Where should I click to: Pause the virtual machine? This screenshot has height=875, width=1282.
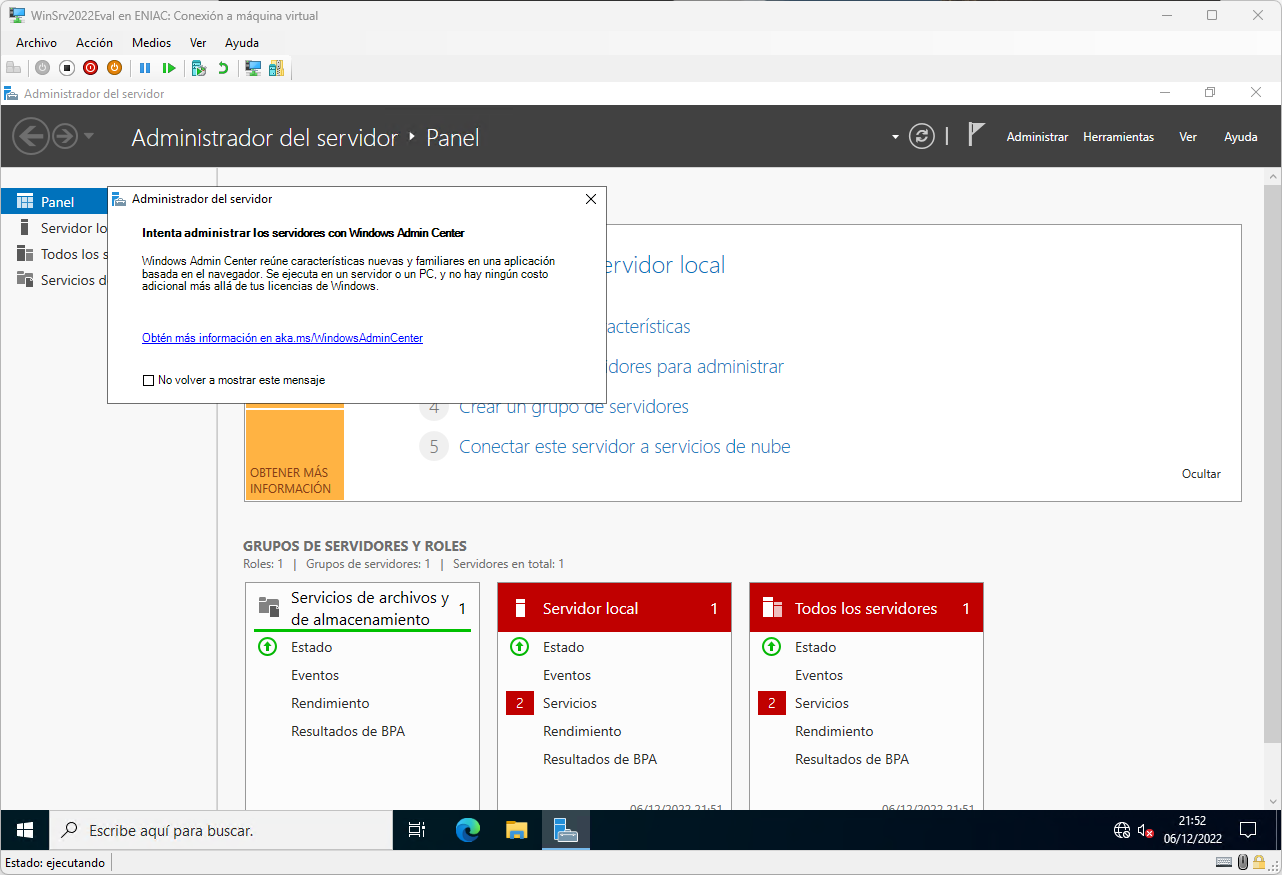145,68
